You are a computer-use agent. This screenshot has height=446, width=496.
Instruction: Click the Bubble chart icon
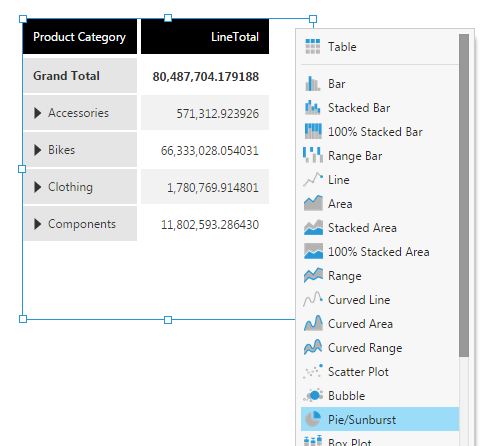pos(313,395)
